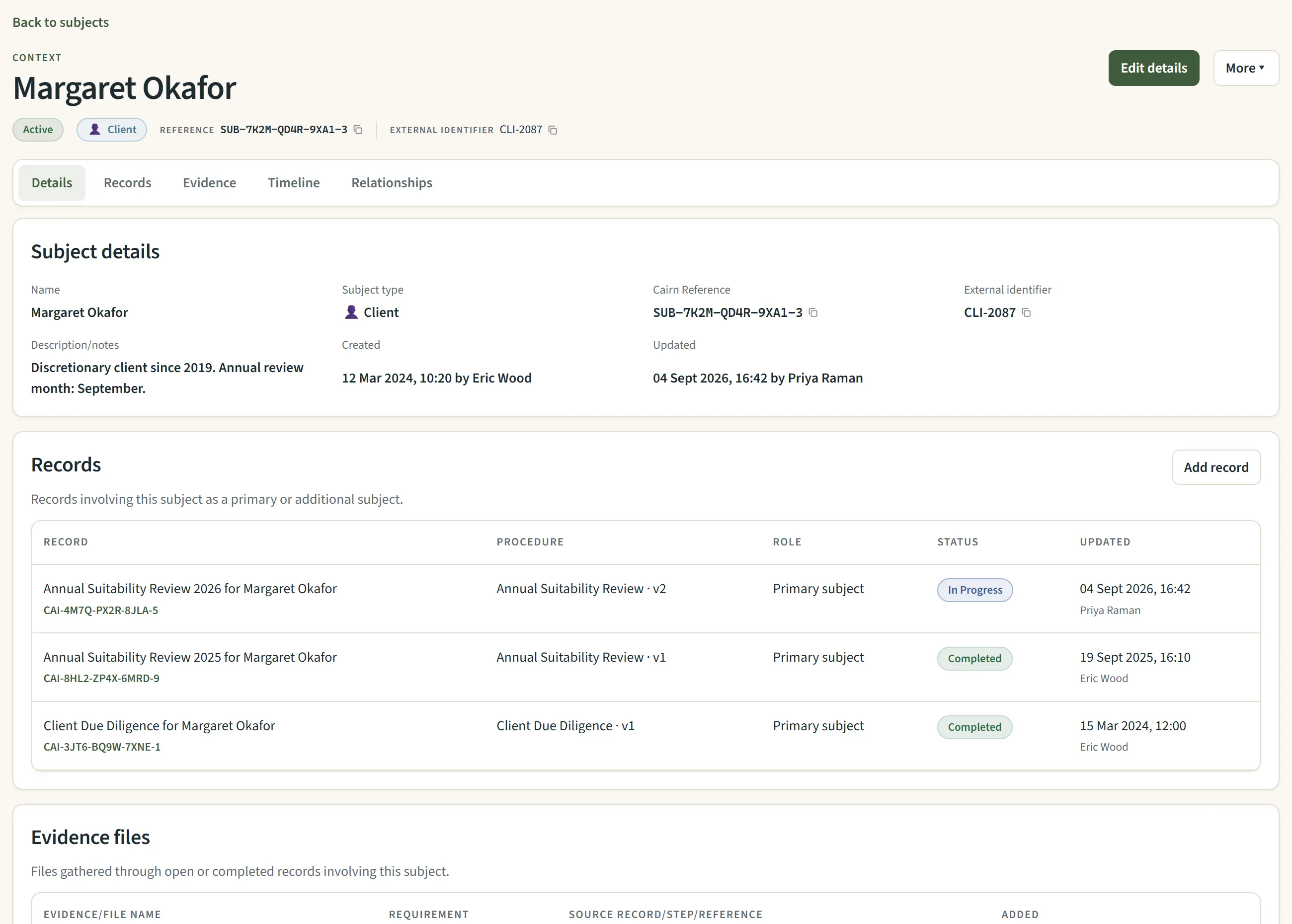Viewport: 1292px width, 924px height.
Task: Click the Description/notes text about discretionary client
Action: click(167, 378)
